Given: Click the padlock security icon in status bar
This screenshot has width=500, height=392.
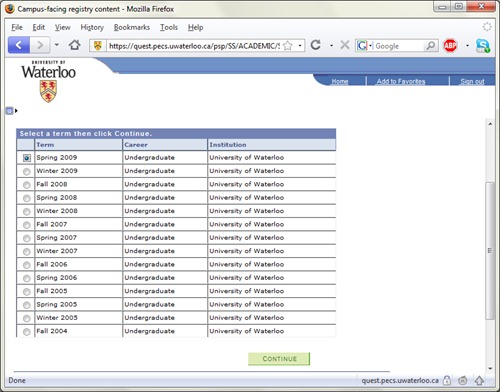Looking at the screenshot, I should (447, 380).
